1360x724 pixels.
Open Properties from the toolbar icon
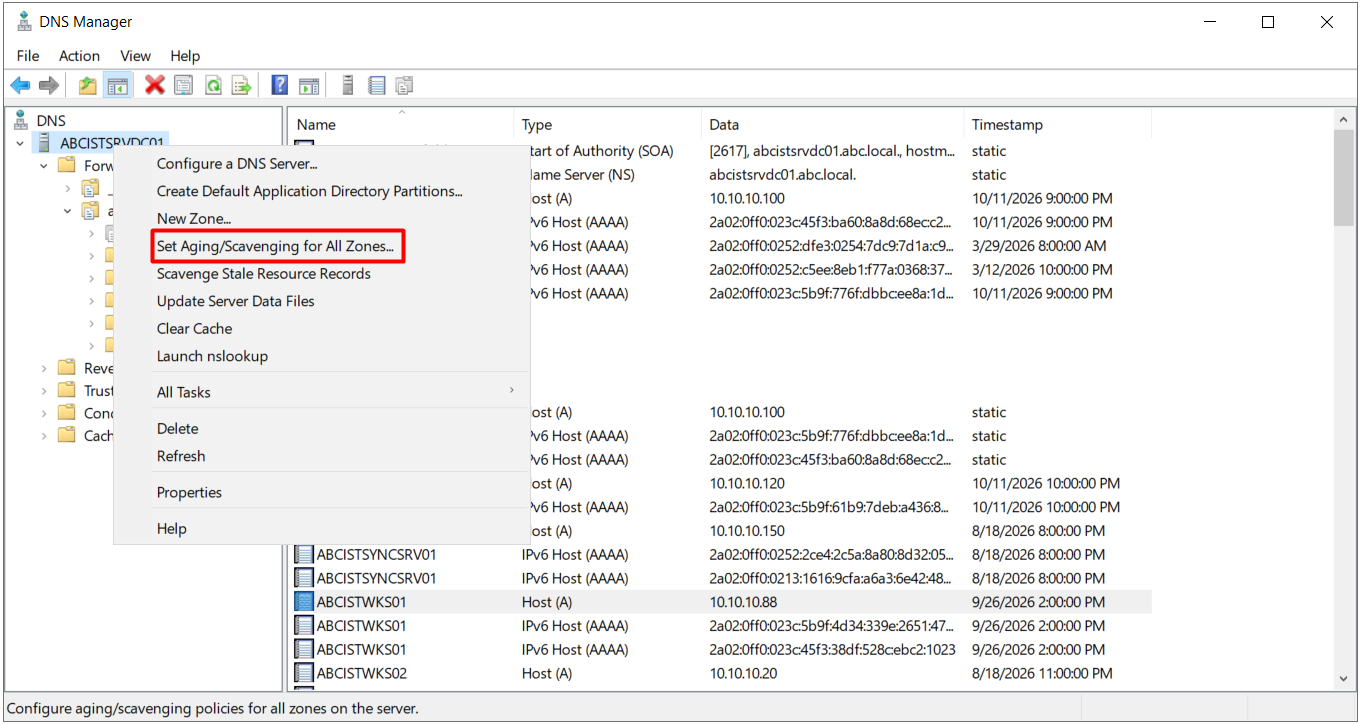(183, 85)
